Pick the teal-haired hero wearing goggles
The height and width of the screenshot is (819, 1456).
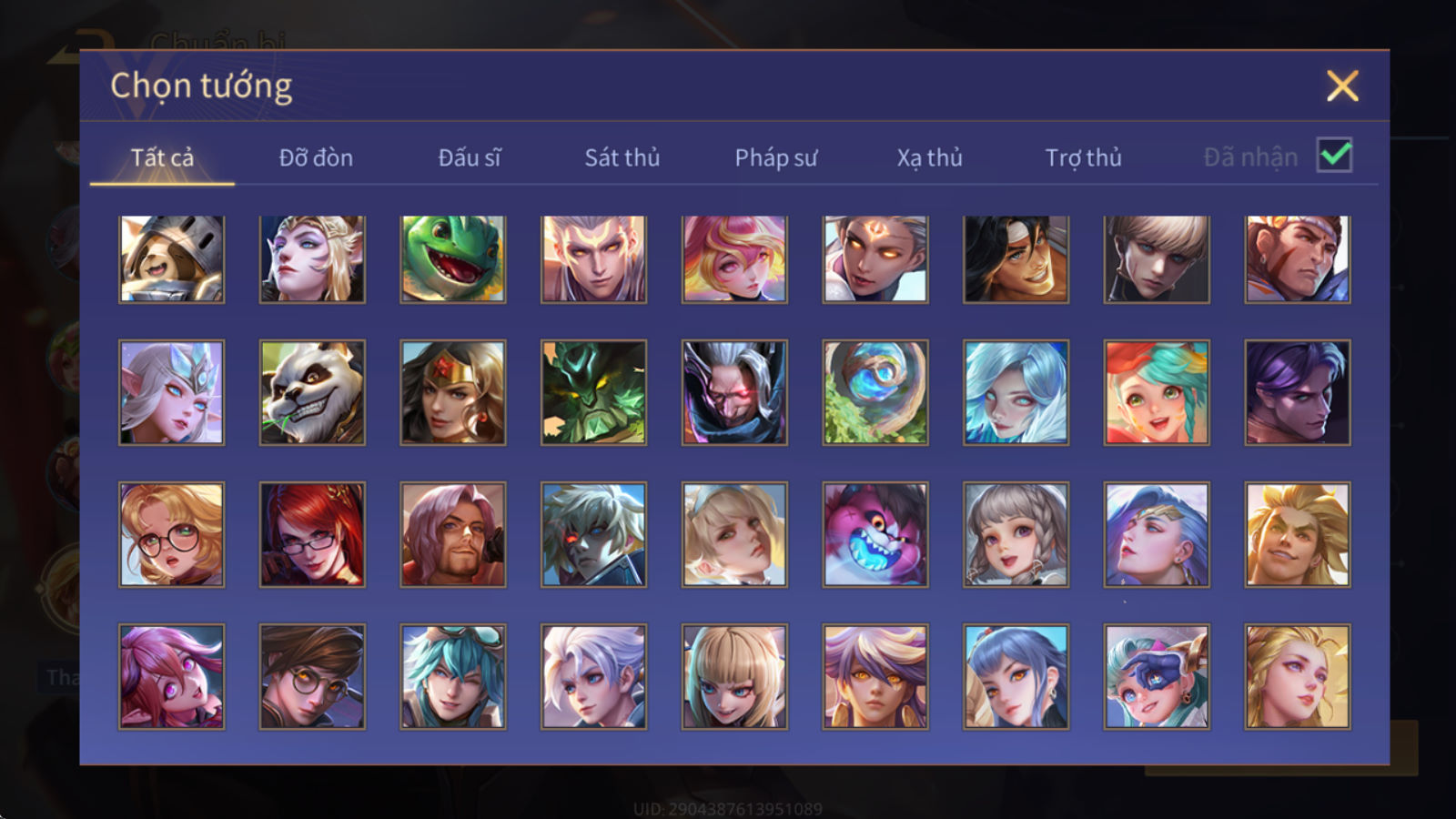[452, 676]
